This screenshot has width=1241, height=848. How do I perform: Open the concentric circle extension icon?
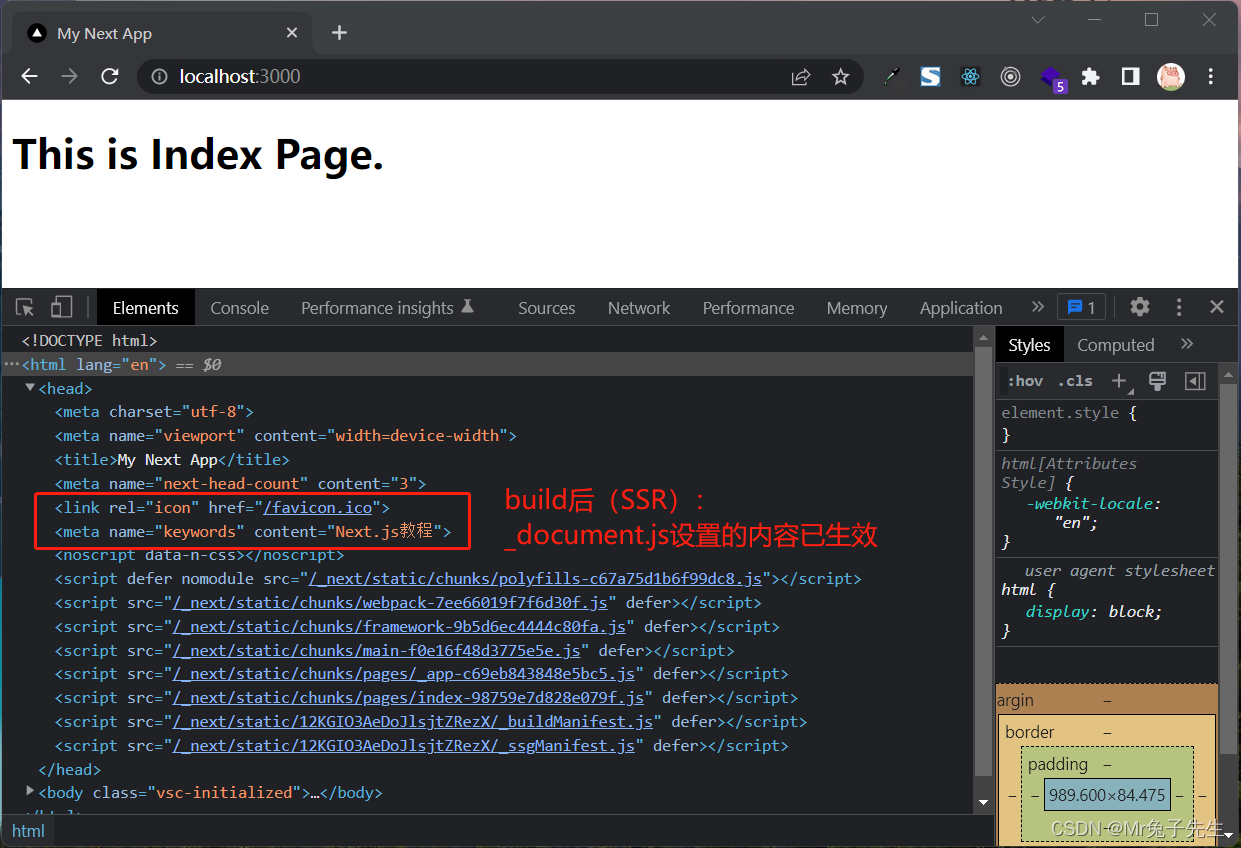[1010, 77]
